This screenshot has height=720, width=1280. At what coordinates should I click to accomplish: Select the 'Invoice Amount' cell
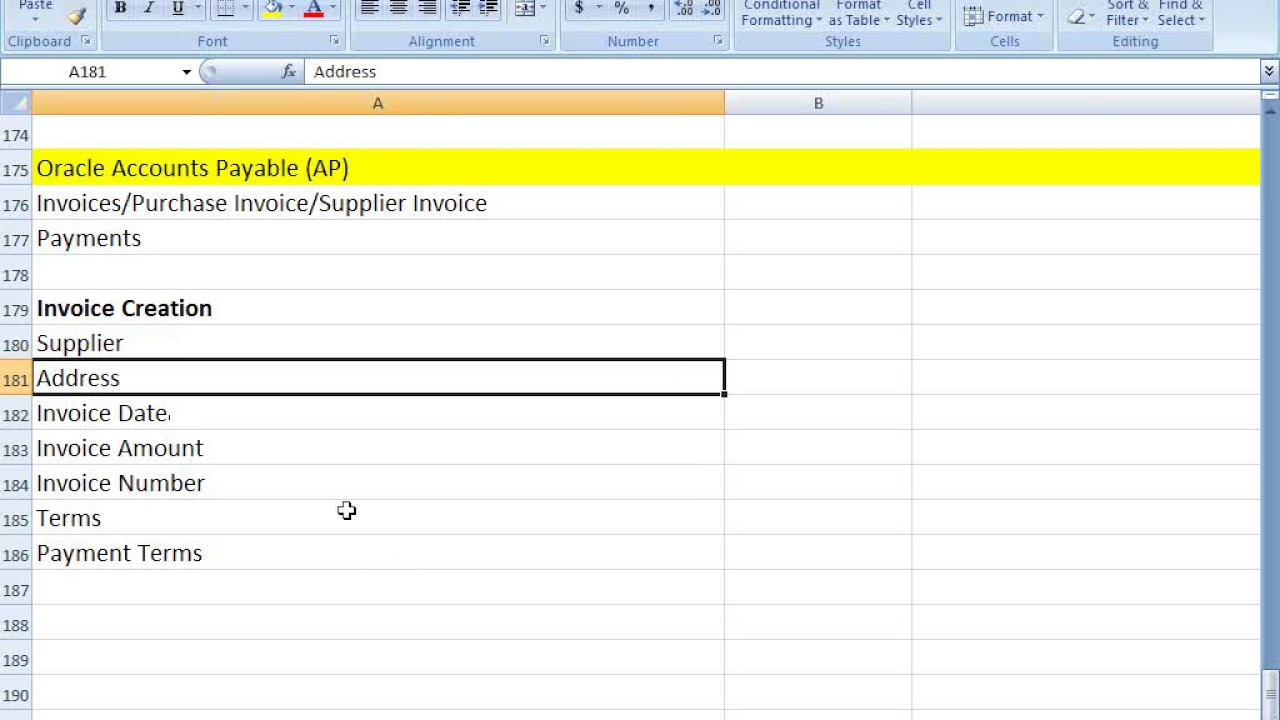[378, 448]
